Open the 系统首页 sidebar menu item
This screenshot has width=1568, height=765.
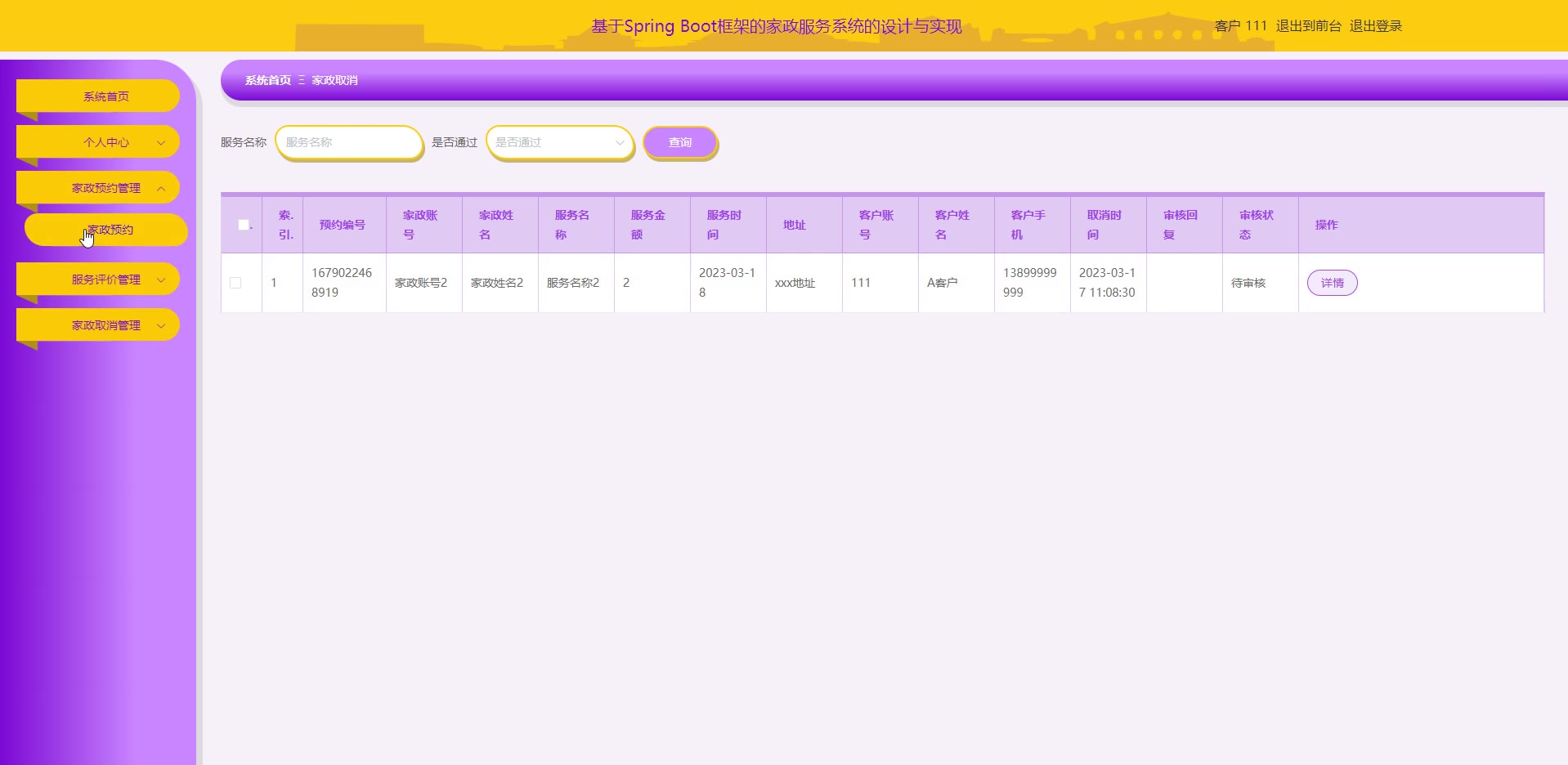pos(98,96)
